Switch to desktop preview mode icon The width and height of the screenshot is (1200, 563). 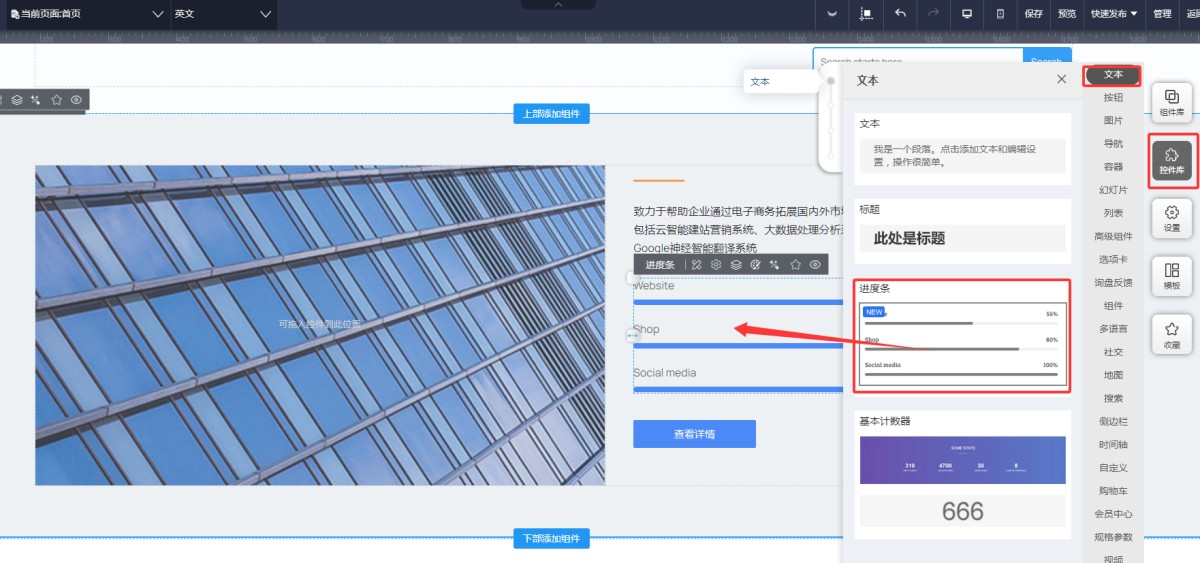pyautogui.click(x=966, y=14)
